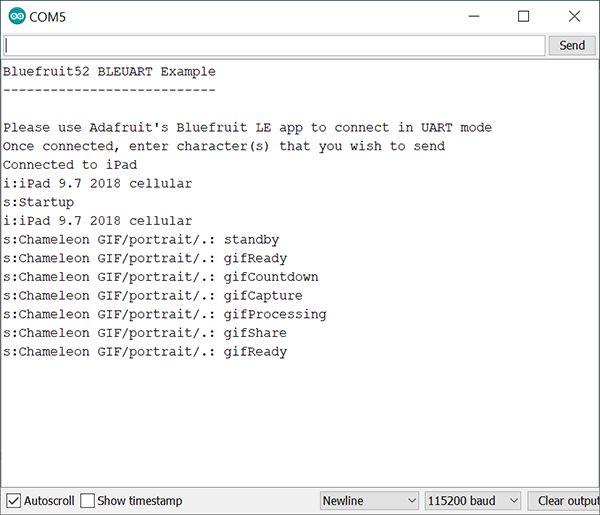Viewport: 600px width, 515px height.
Task: Click the Arduino logo icon in title bar
Action: [x=17, y=16]
